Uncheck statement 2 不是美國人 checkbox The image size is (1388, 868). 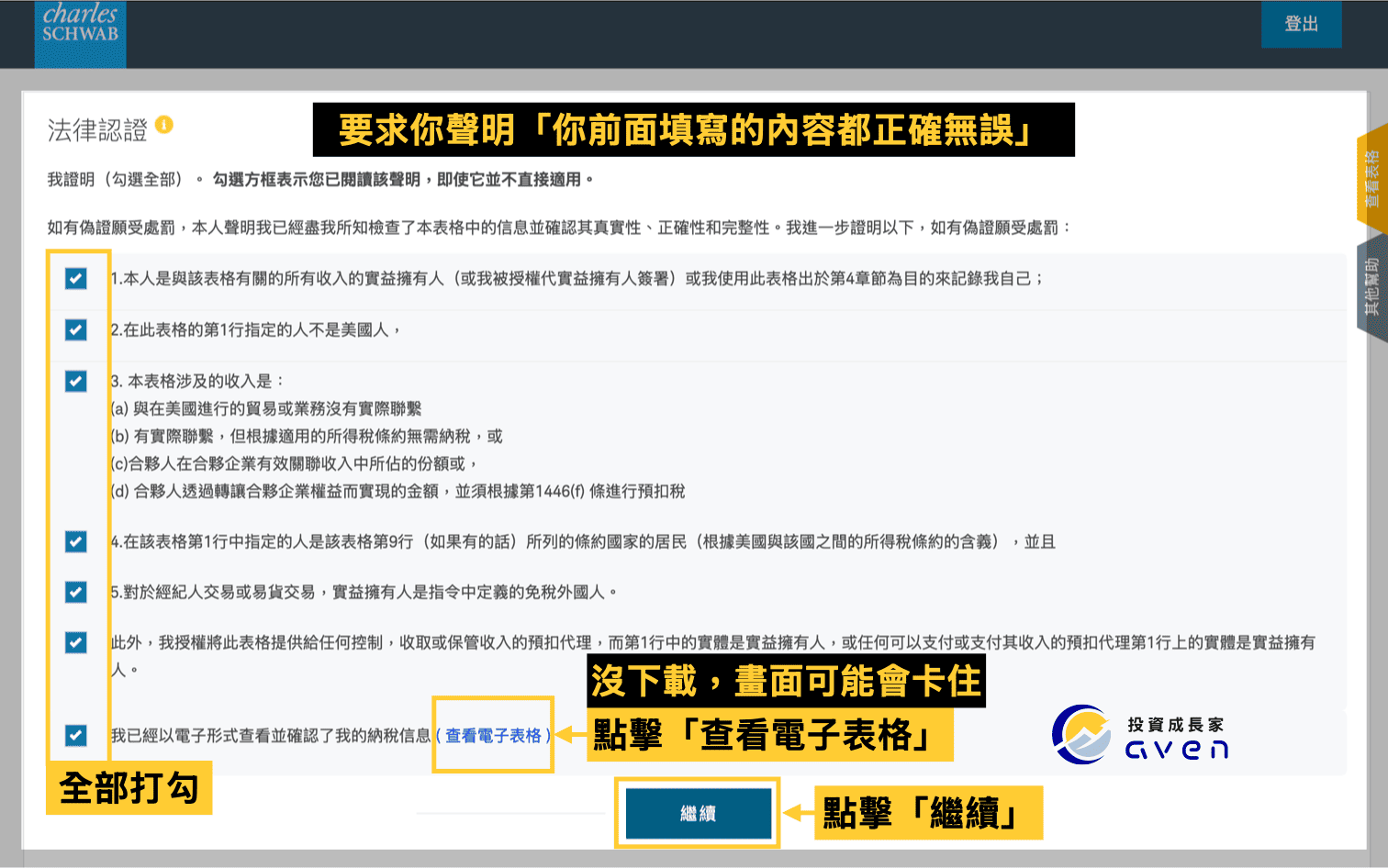click(x=76, y=329)
